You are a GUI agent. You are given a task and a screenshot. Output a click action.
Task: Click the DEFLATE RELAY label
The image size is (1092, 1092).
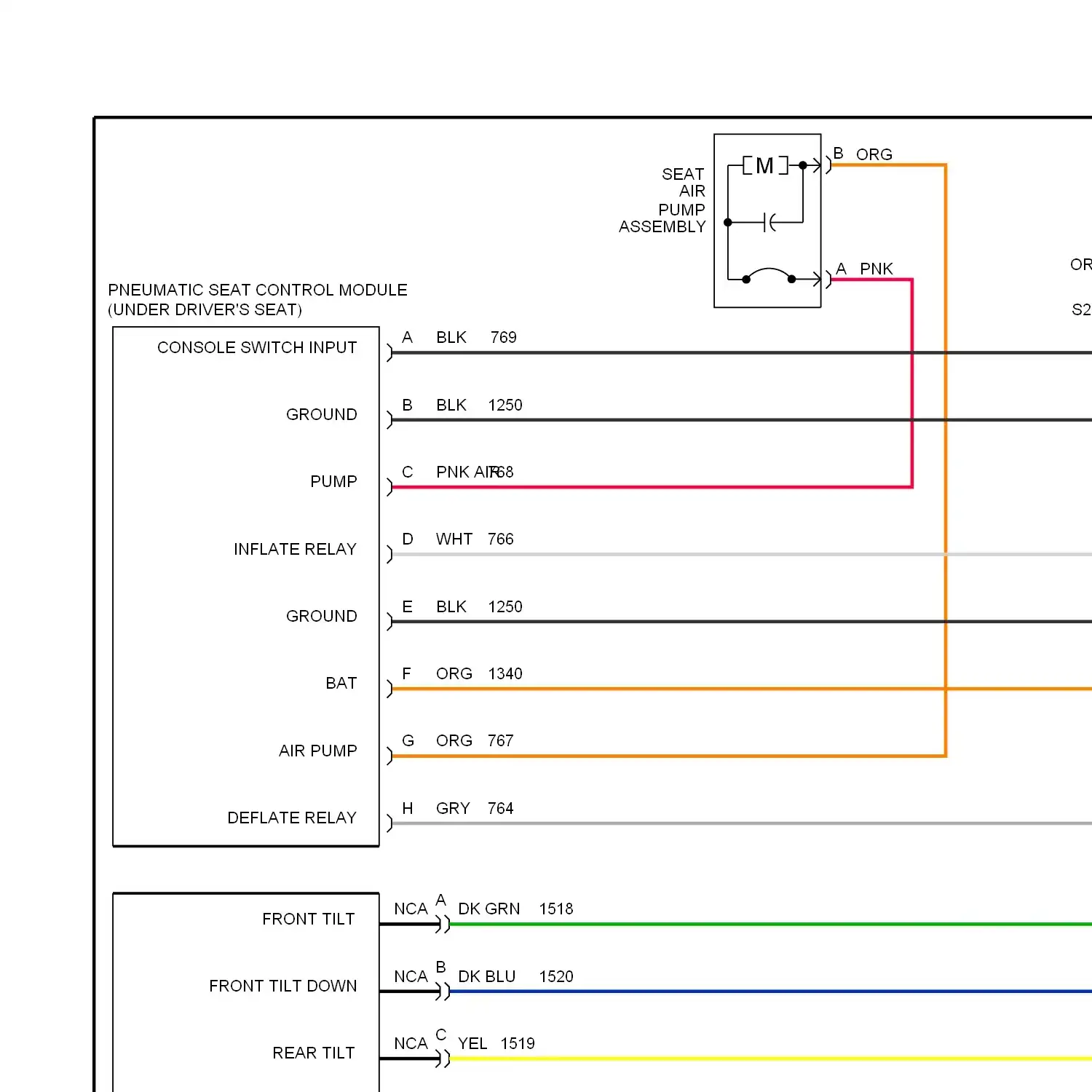point(292,818)
